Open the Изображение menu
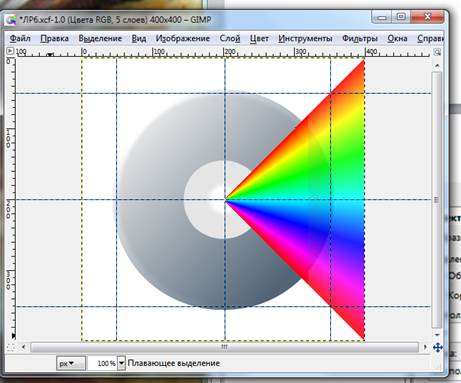The height and width of the screenshot is (383, 461). pos(183,38)
